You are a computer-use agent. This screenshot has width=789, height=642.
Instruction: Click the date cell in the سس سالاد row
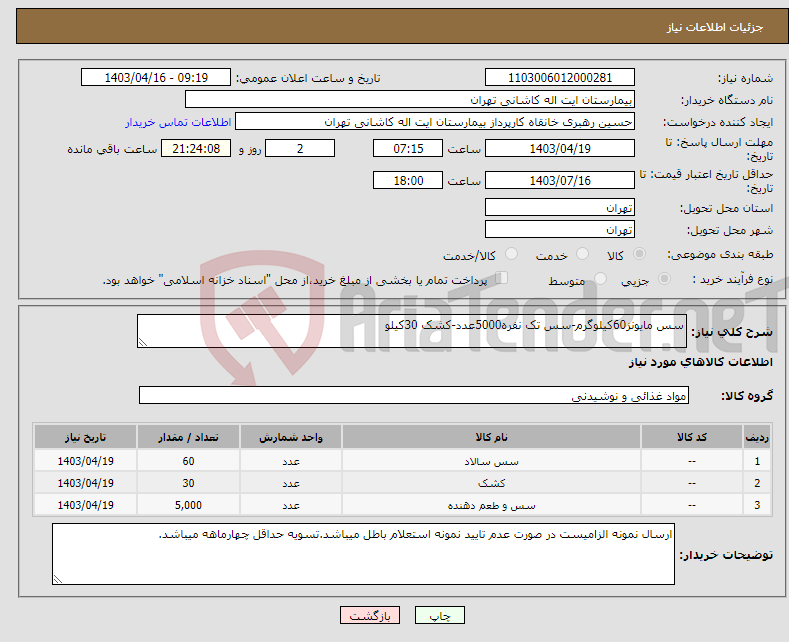tap(85, 461)
